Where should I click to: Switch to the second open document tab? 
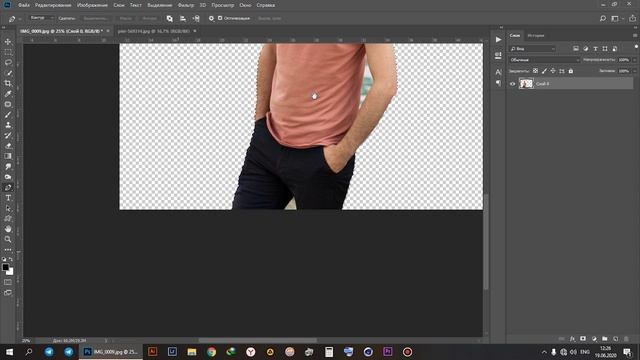pyautogui.click(x=154, y=31)
